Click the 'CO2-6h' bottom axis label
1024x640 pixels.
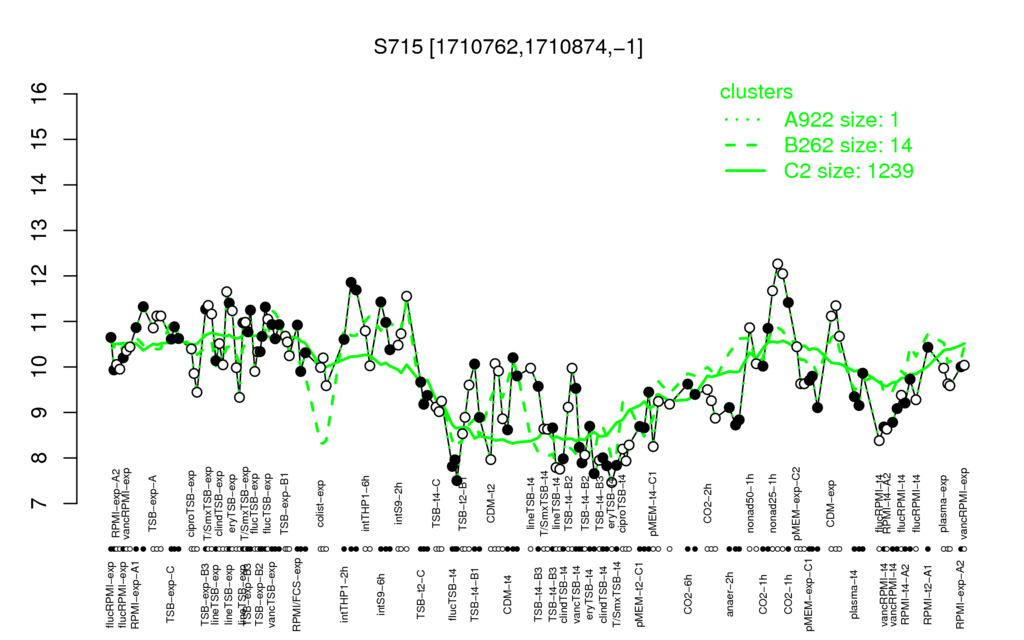coord(687,594)
